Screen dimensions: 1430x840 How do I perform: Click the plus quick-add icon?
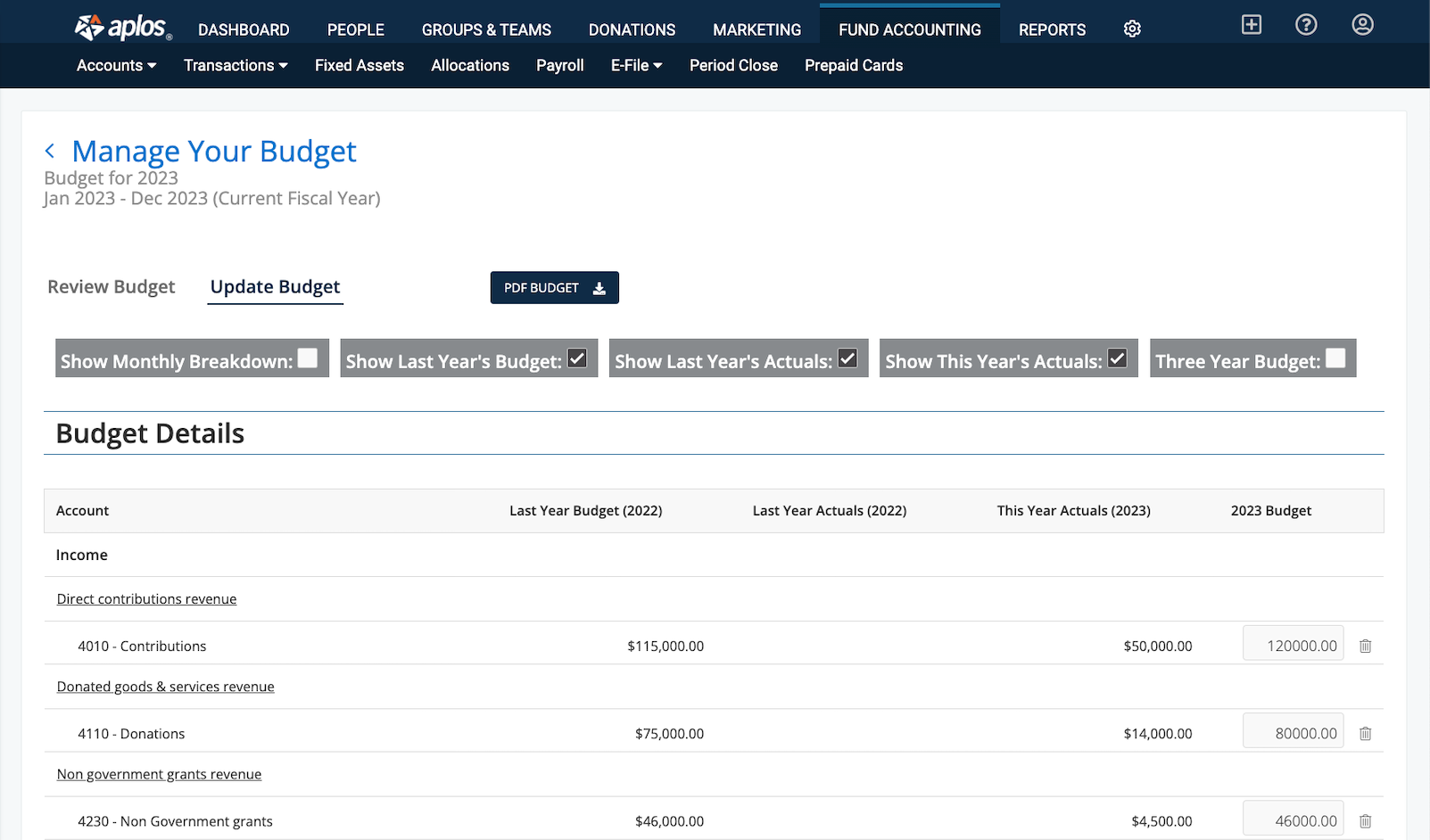(x=1252, y=25)
